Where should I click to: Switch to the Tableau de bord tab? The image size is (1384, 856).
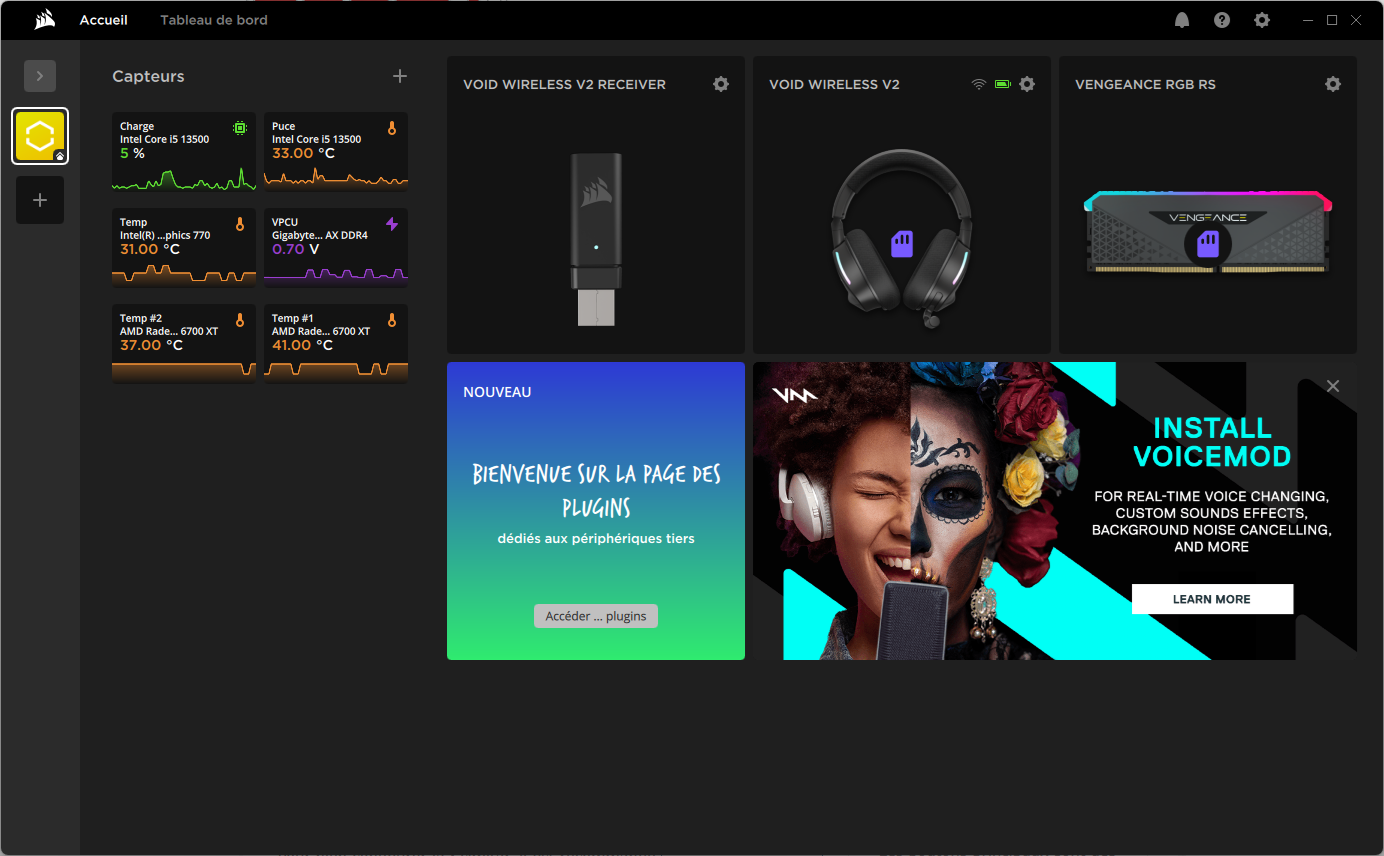(214, 20)
